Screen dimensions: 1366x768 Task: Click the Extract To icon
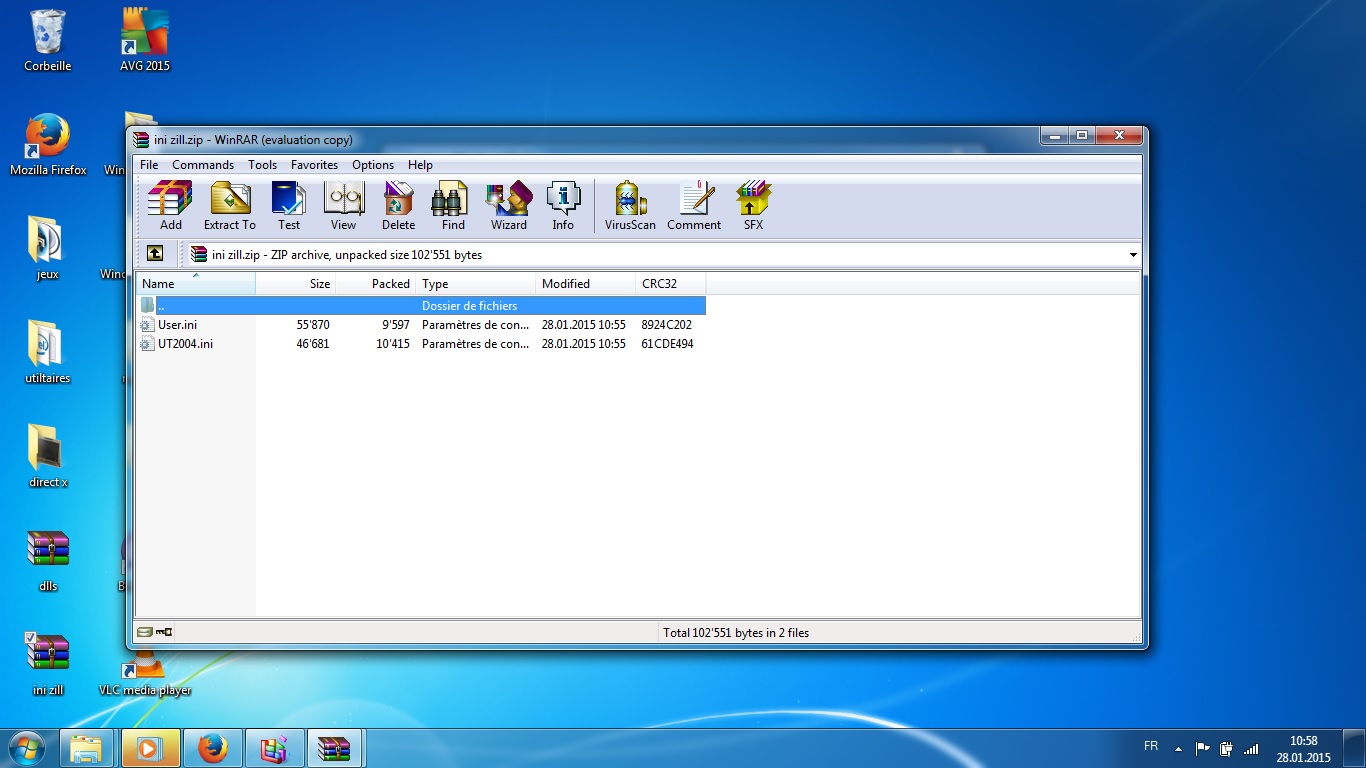[x=230, y=205]
